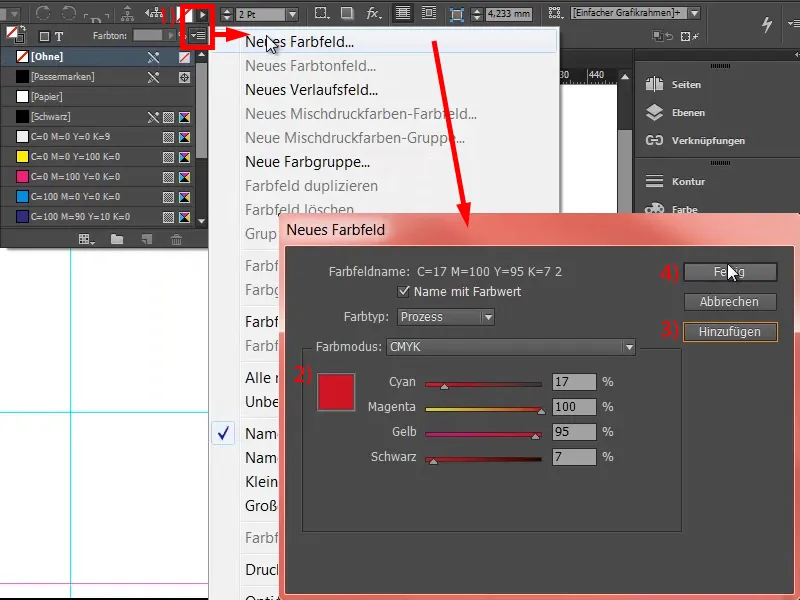
Task: Click the Fertig button
Action: pyautogui.click(x=730, y=271)
